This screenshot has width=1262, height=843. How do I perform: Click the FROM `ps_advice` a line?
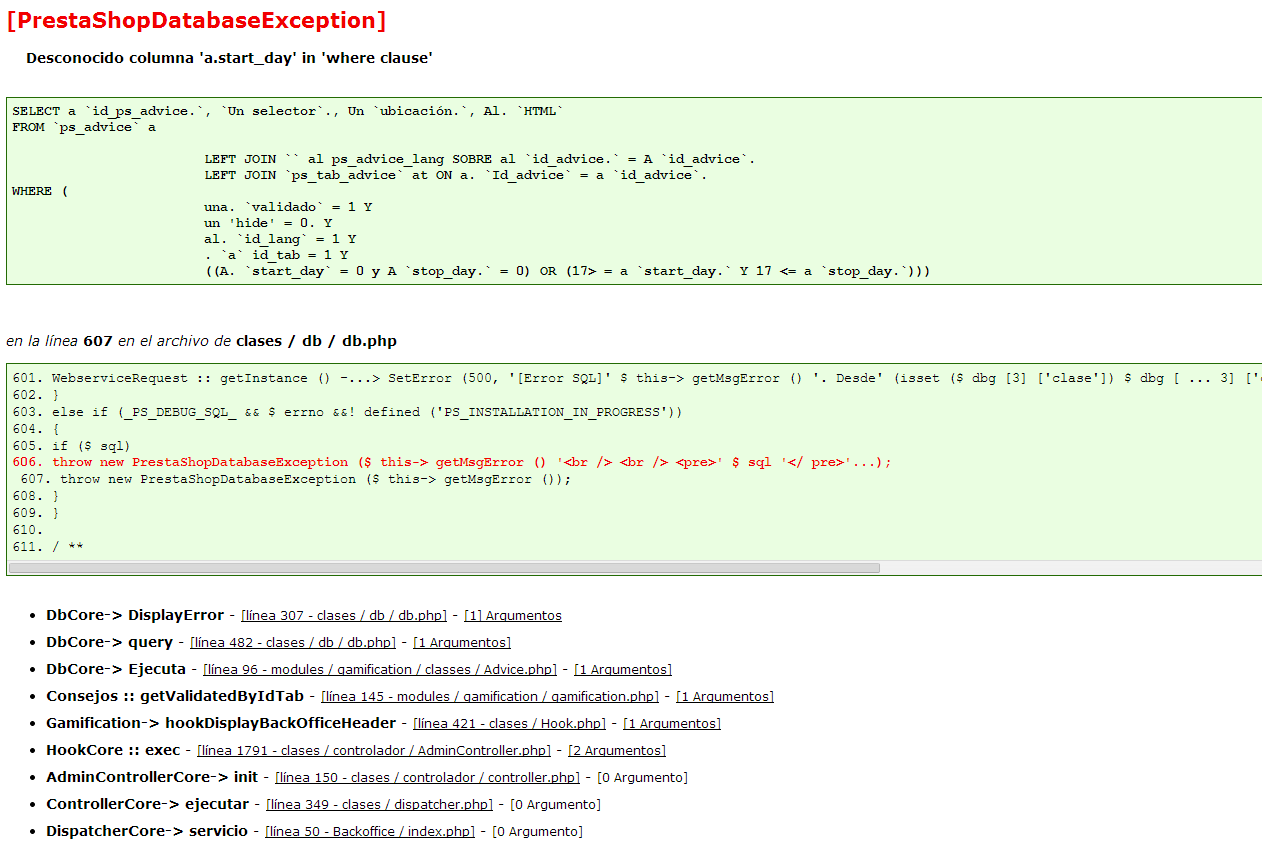tap(84, 127)
